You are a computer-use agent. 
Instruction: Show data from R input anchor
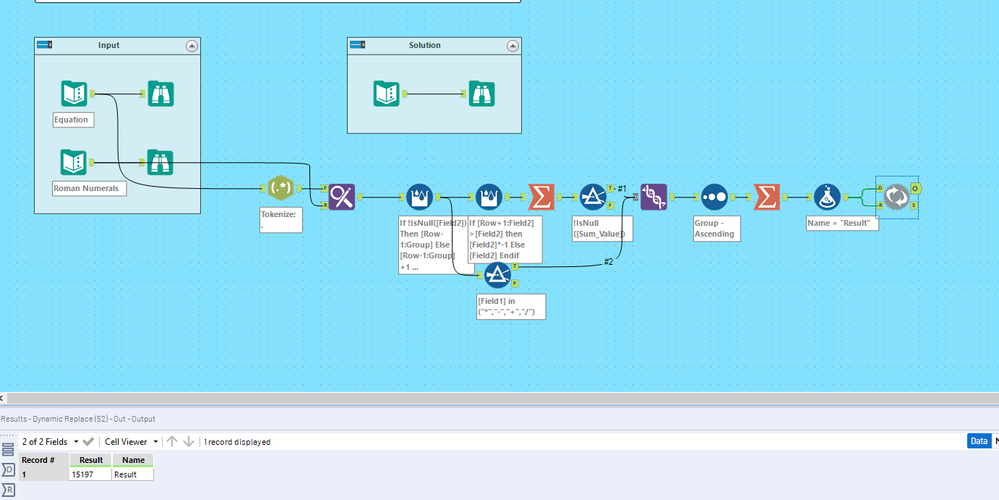click(8, 490)
